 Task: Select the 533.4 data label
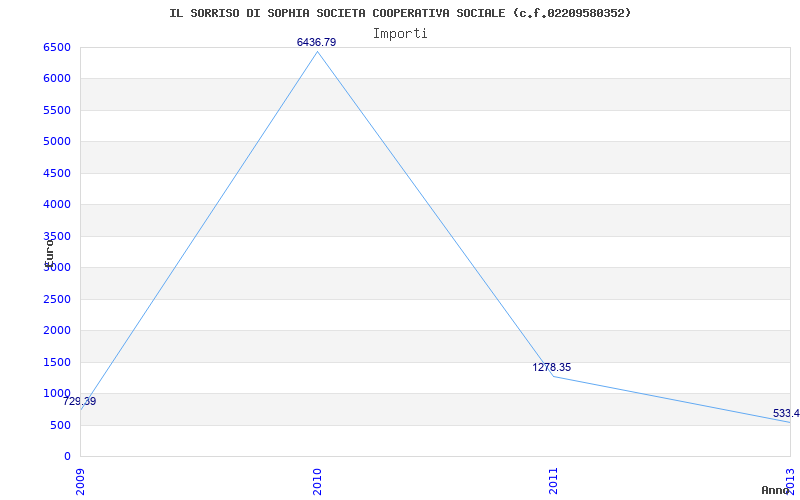pyautogui.click(x=786, y=413)
